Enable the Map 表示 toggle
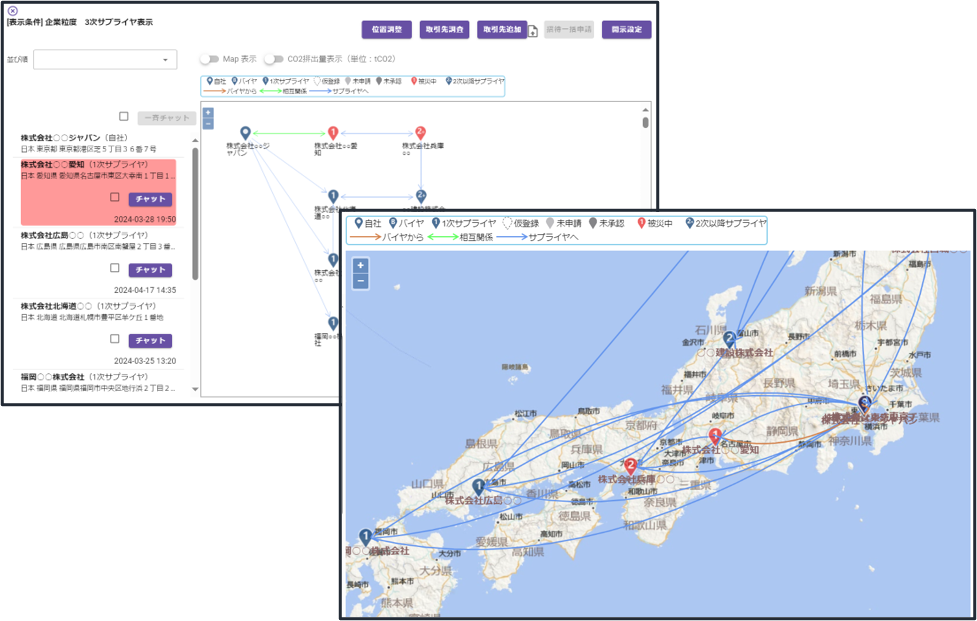Viewport: 977px width, 621px height. [x=209, y=59]
